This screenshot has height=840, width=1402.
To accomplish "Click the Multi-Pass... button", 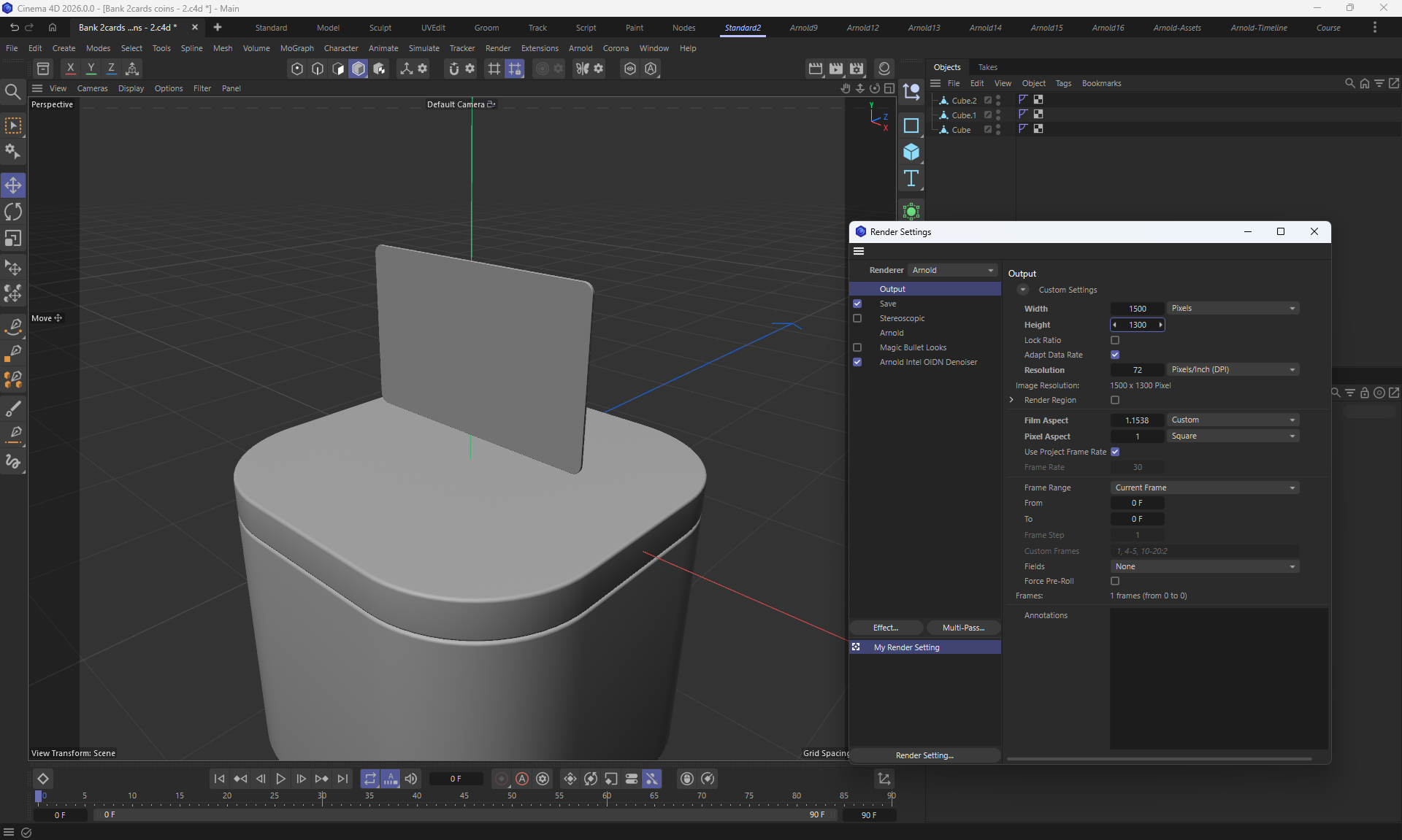I will [962, 628].
